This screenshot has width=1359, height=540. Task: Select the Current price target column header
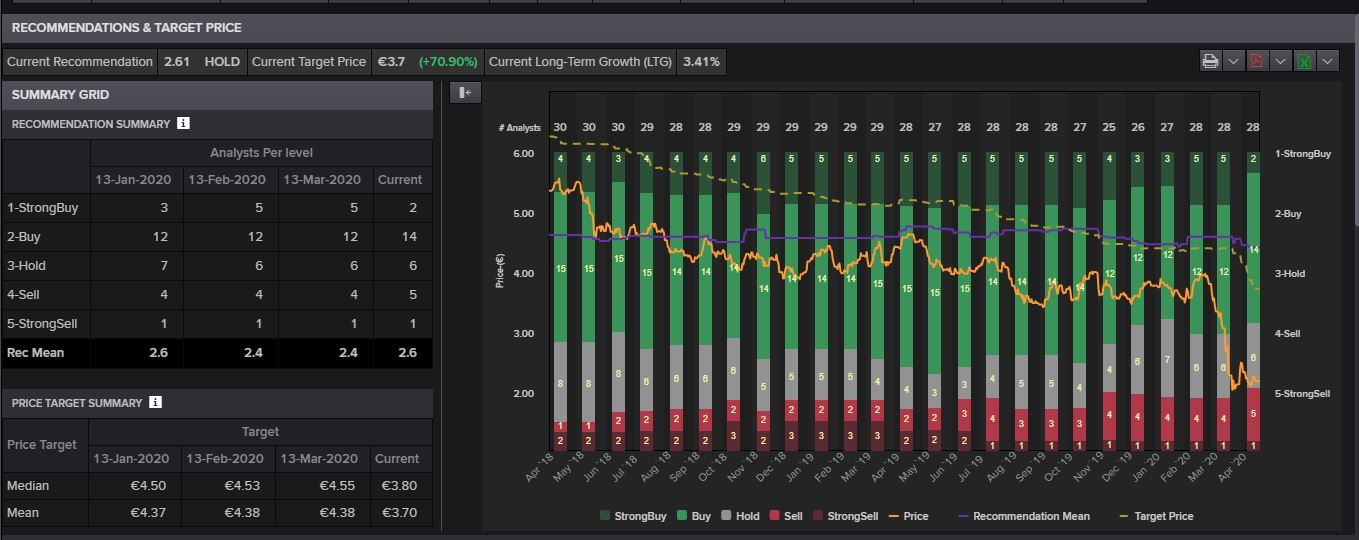397,459
